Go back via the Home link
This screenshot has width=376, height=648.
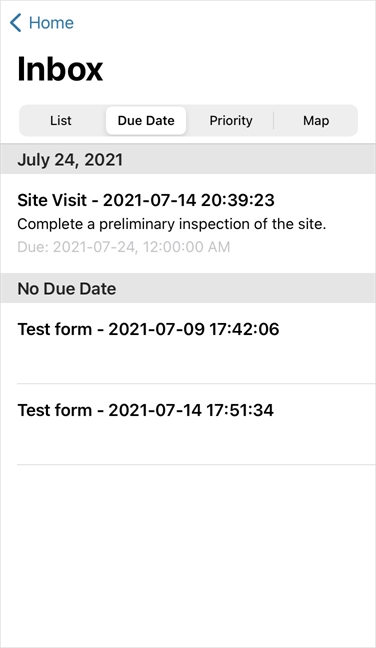[42, 23]
